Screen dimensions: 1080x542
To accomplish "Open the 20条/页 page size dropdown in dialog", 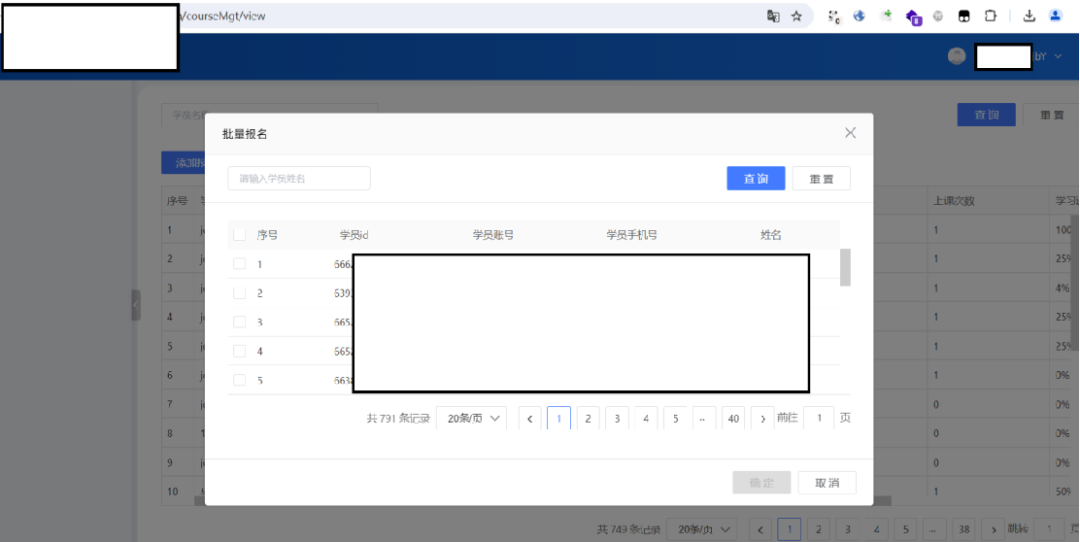I will click(472, 418).
